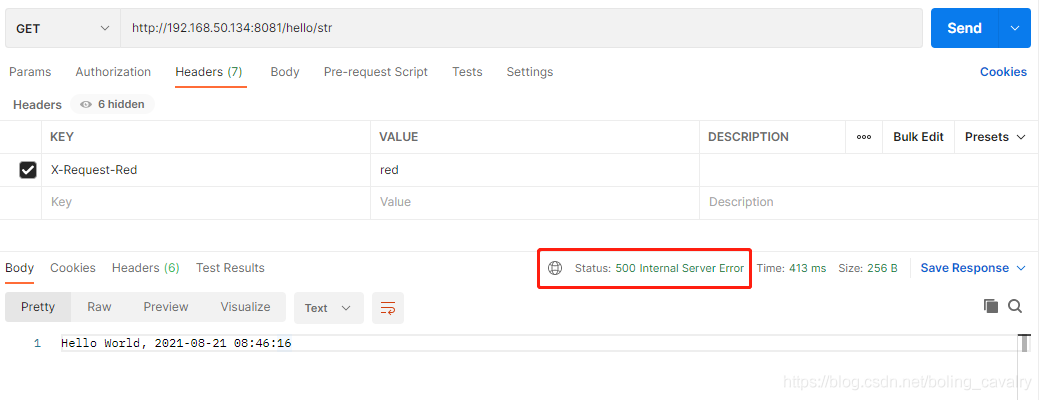Click the VALUE column header
1041x400 pixels.
398,137
